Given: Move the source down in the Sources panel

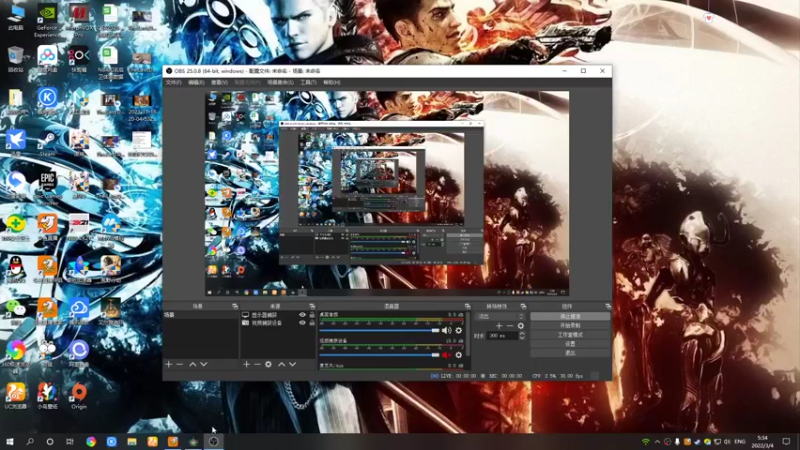Looking at the screenshot, I should point(292,364).
